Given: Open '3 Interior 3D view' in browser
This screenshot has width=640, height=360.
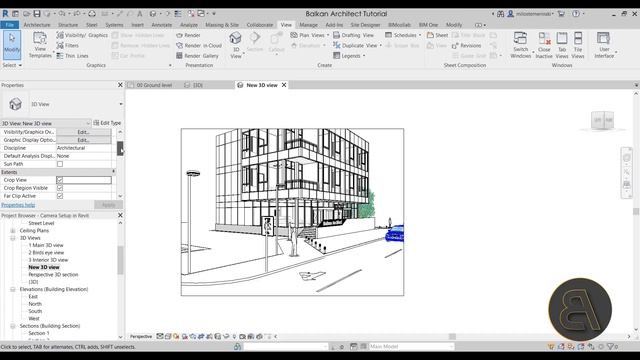Looking at the screenshot, I should pyautogui.click(x=48, y=260).
